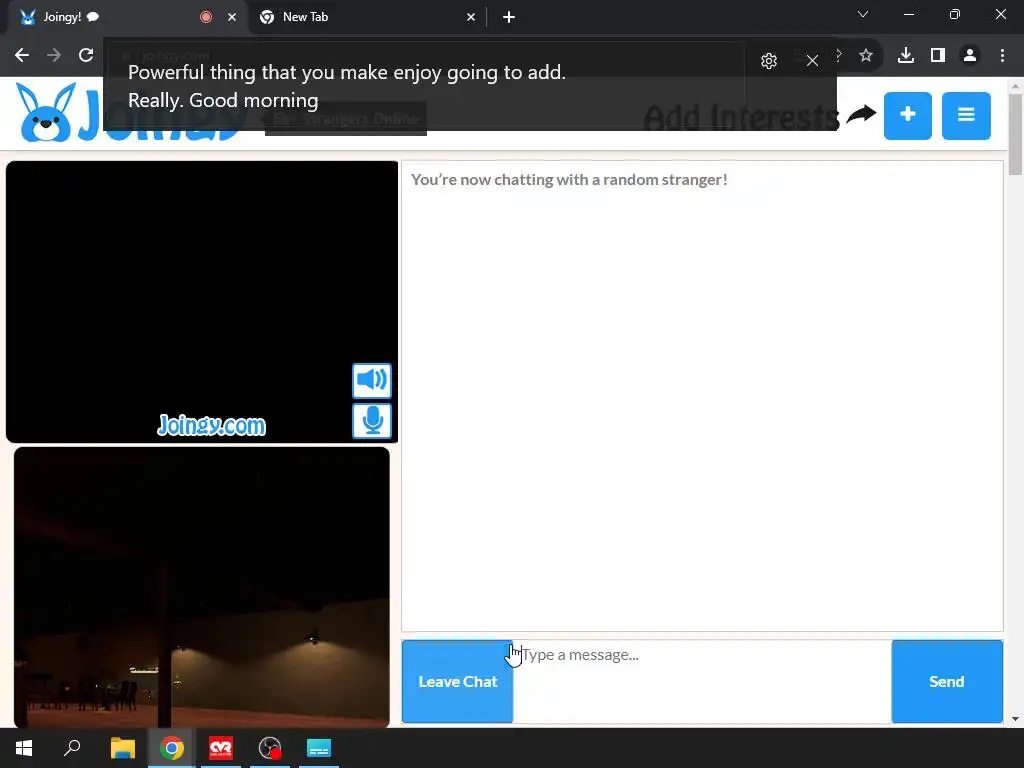
Task: Open the teal caption app in taskbar
Action: point(319,748)
